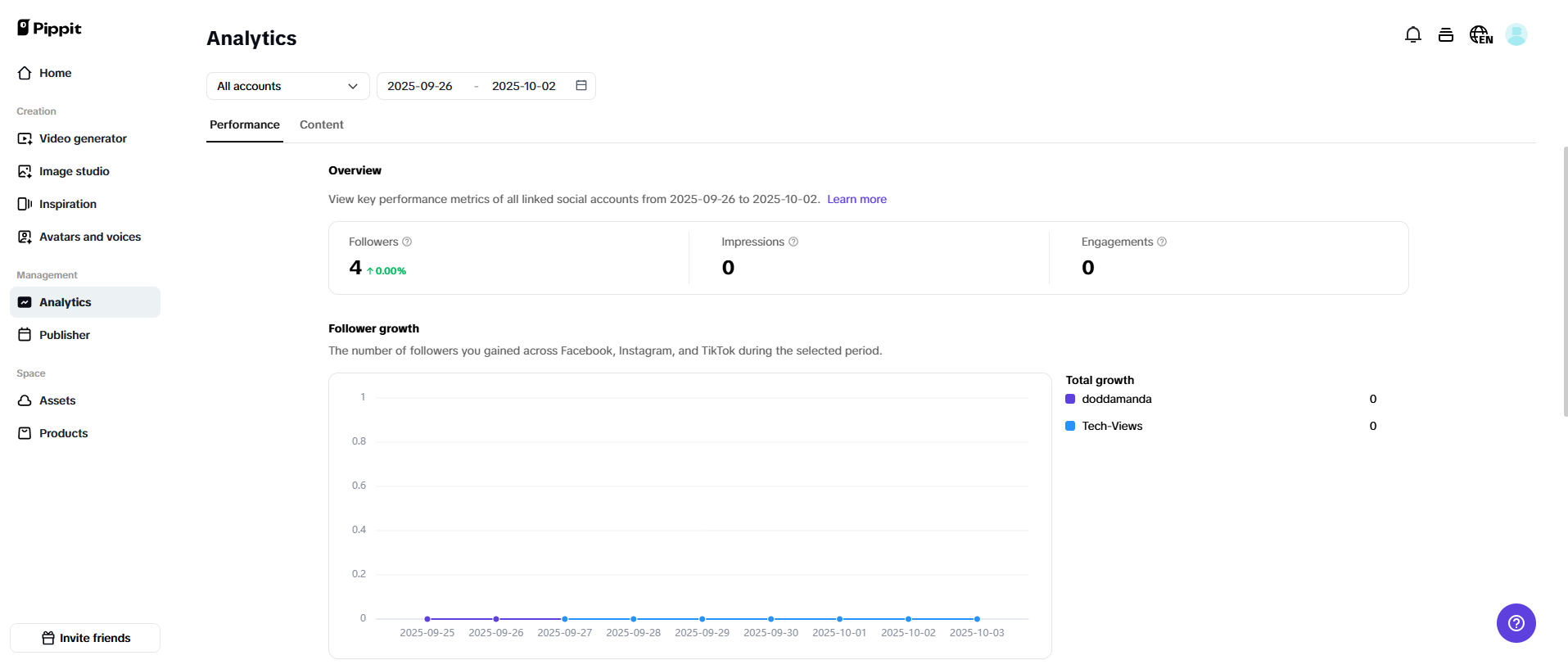Expand the All accounts dropdown
Viewport: 1568px width, 669px height.
pos(287,86)
